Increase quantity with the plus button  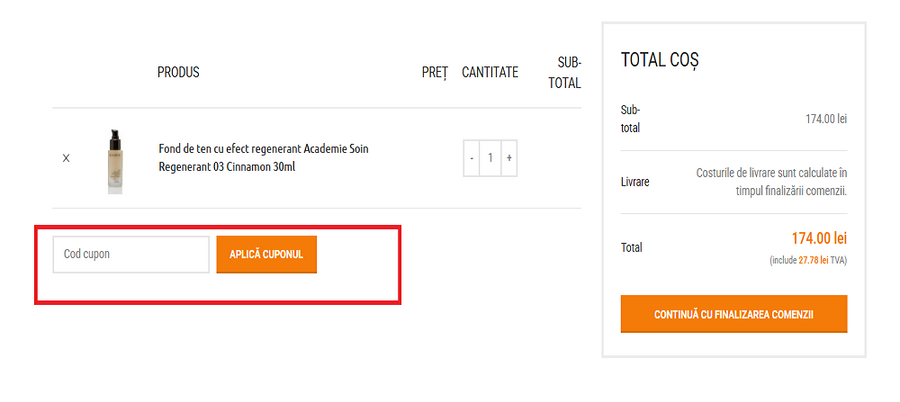pos(509,158)
